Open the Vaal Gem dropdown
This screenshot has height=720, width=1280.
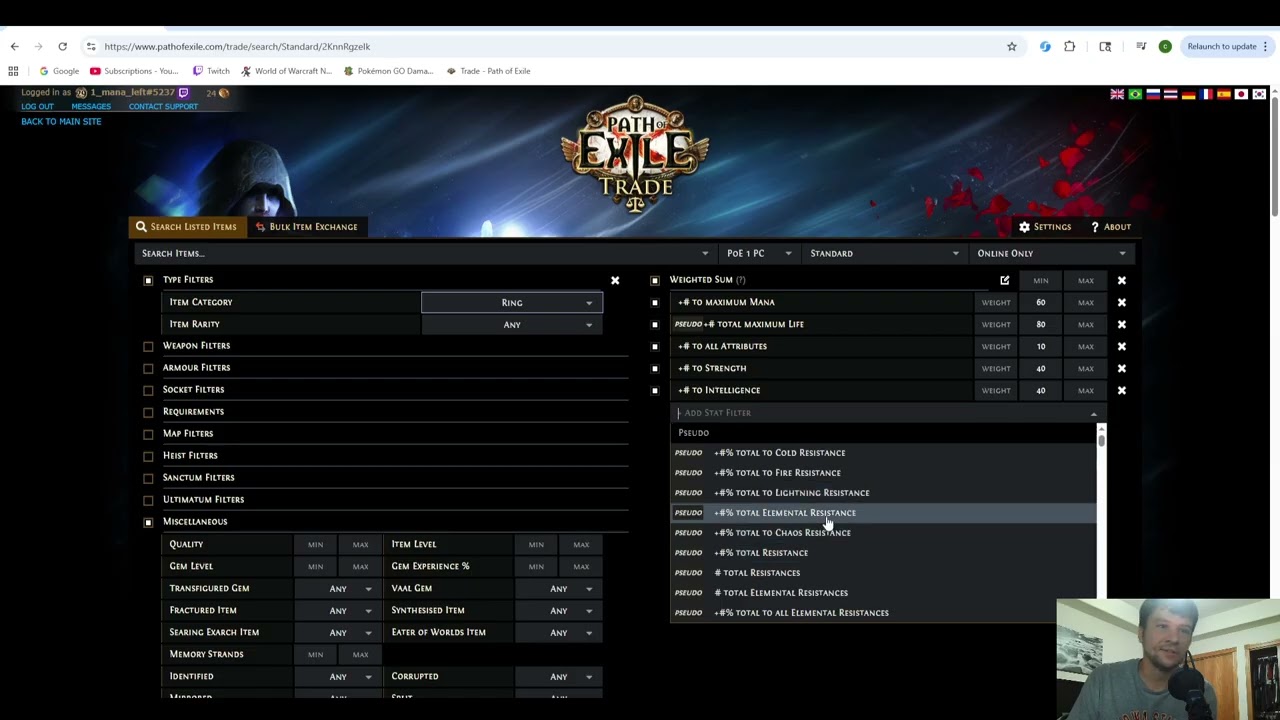click(x=559, y=588)
